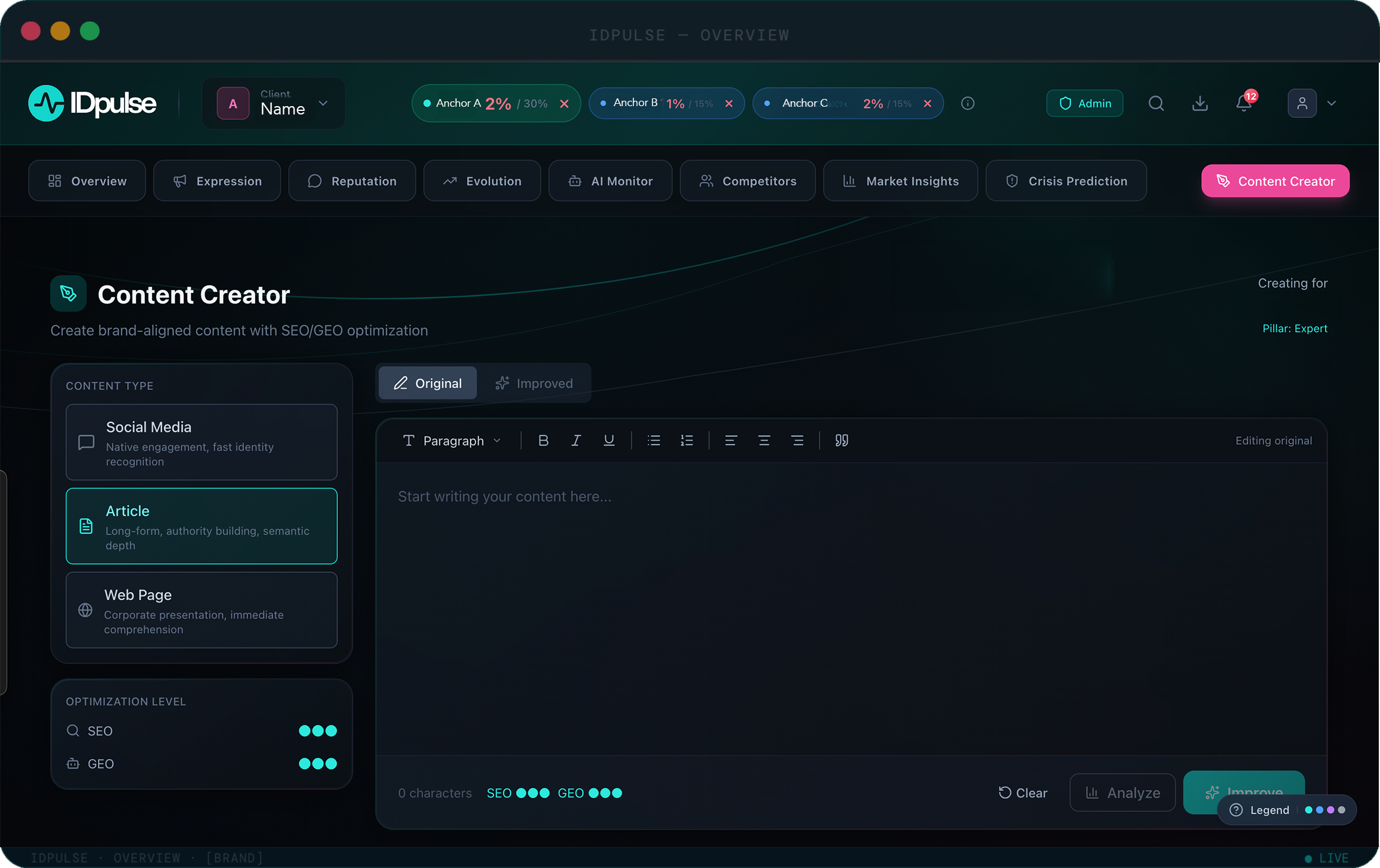The width and height of the screenshot is (1380, 868).
Task: Switch to the Improved tab
Action: pyautogui.click(x=534, y=383)
